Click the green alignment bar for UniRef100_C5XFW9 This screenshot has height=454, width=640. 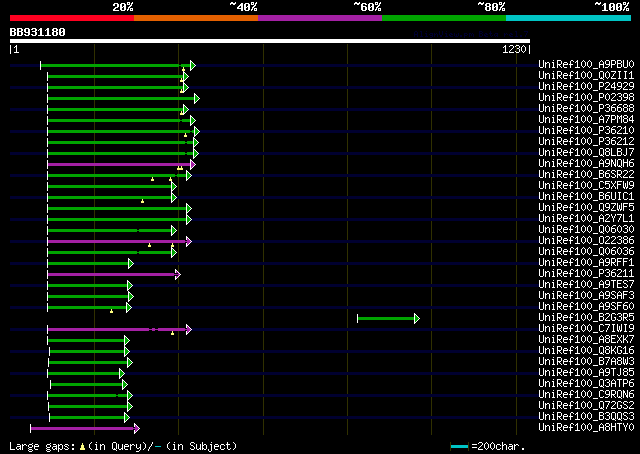pos(112,187)
